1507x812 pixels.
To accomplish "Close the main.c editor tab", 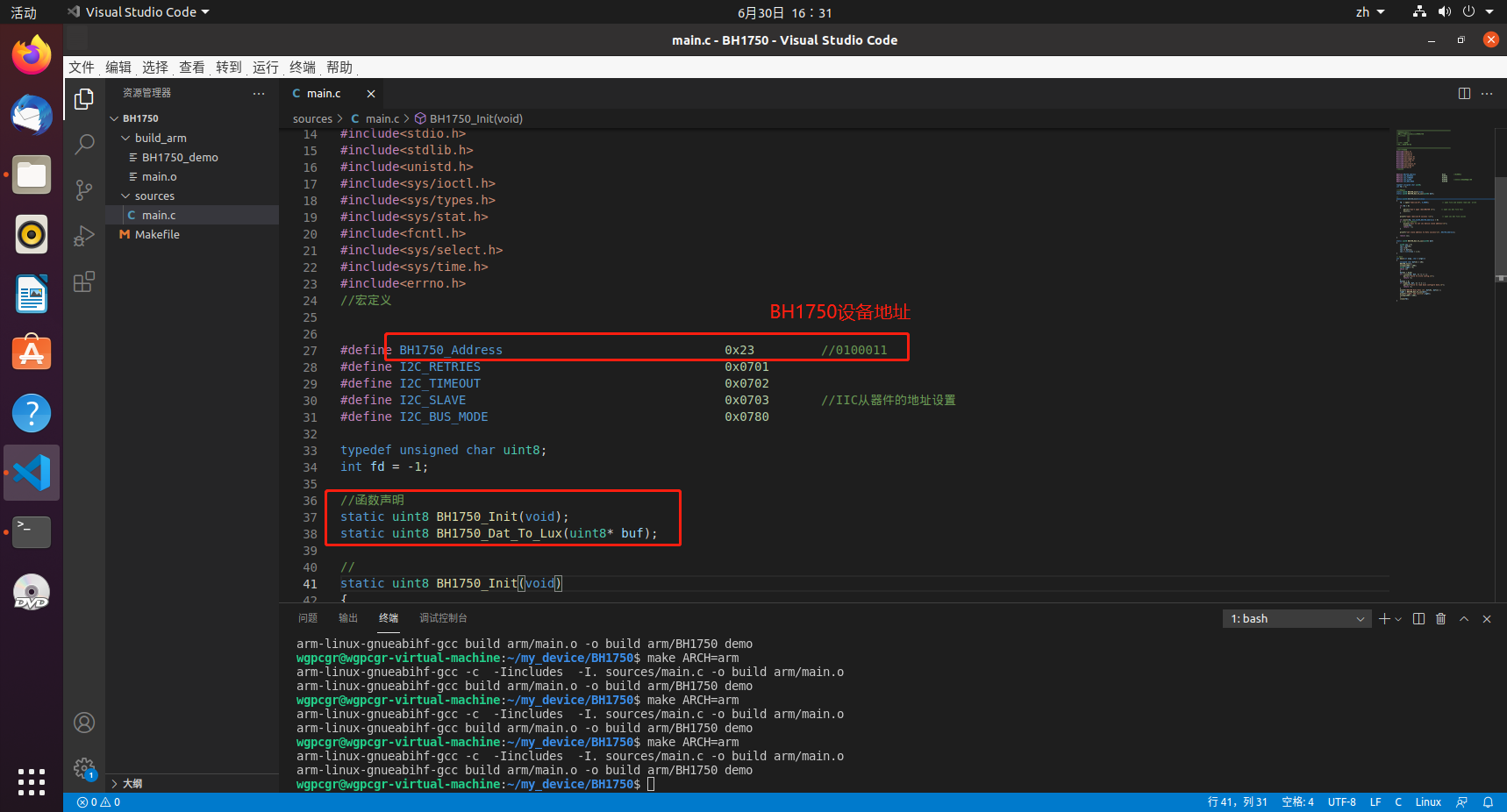I will click(x=371, y=94).
